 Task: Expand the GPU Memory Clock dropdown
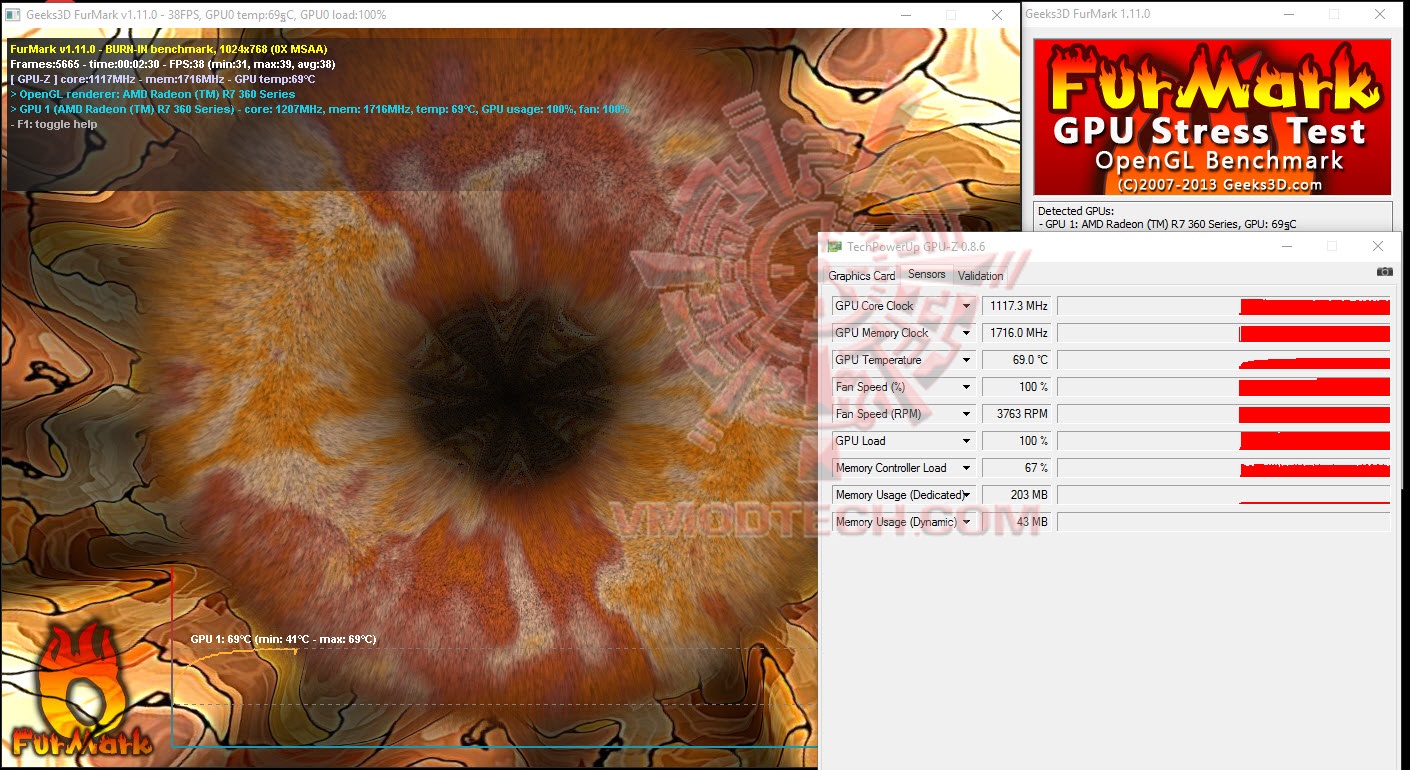967,333
